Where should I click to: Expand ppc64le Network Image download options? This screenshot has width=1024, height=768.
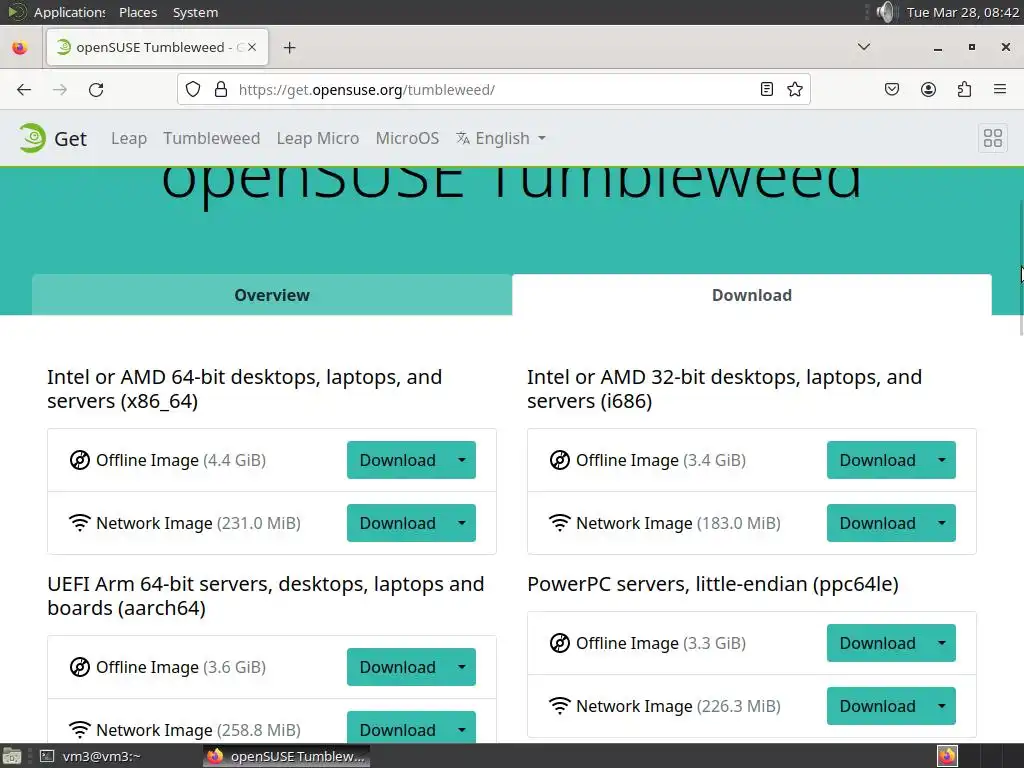tap(942, 706)
